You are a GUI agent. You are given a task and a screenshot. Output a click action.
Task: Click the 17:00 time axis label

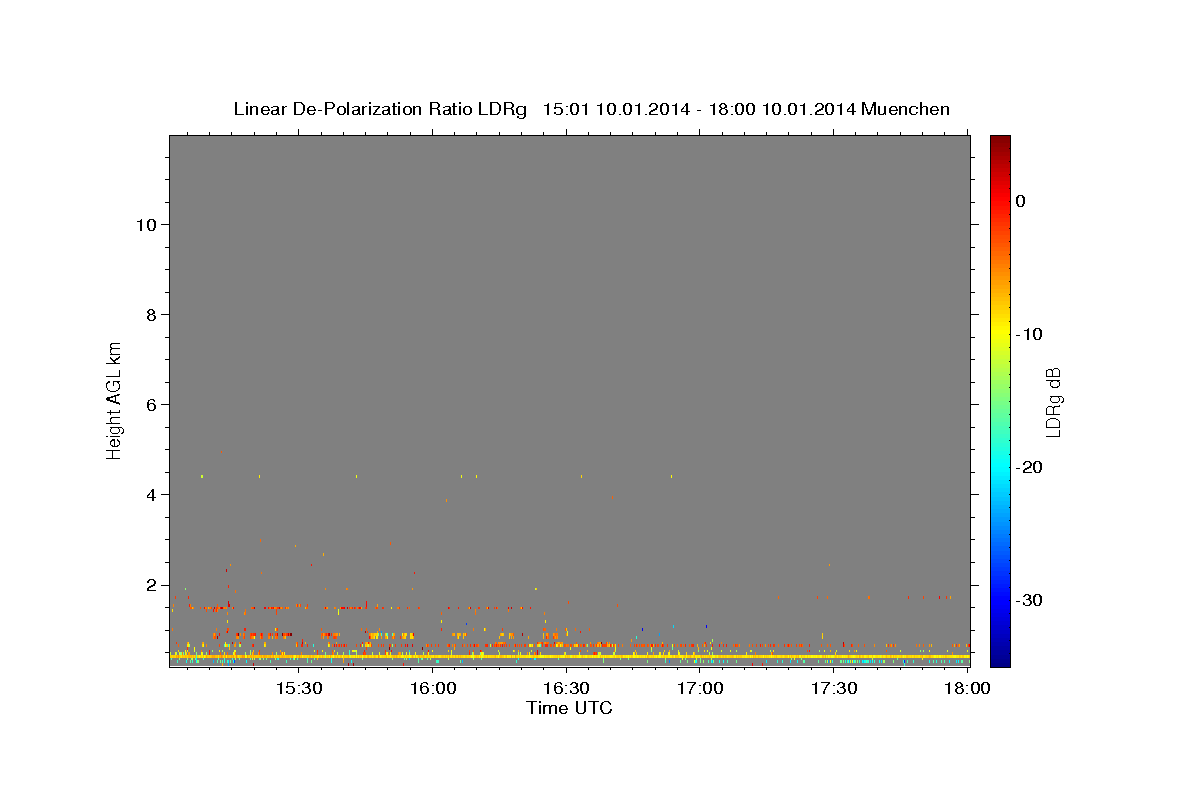click(701, 689)
